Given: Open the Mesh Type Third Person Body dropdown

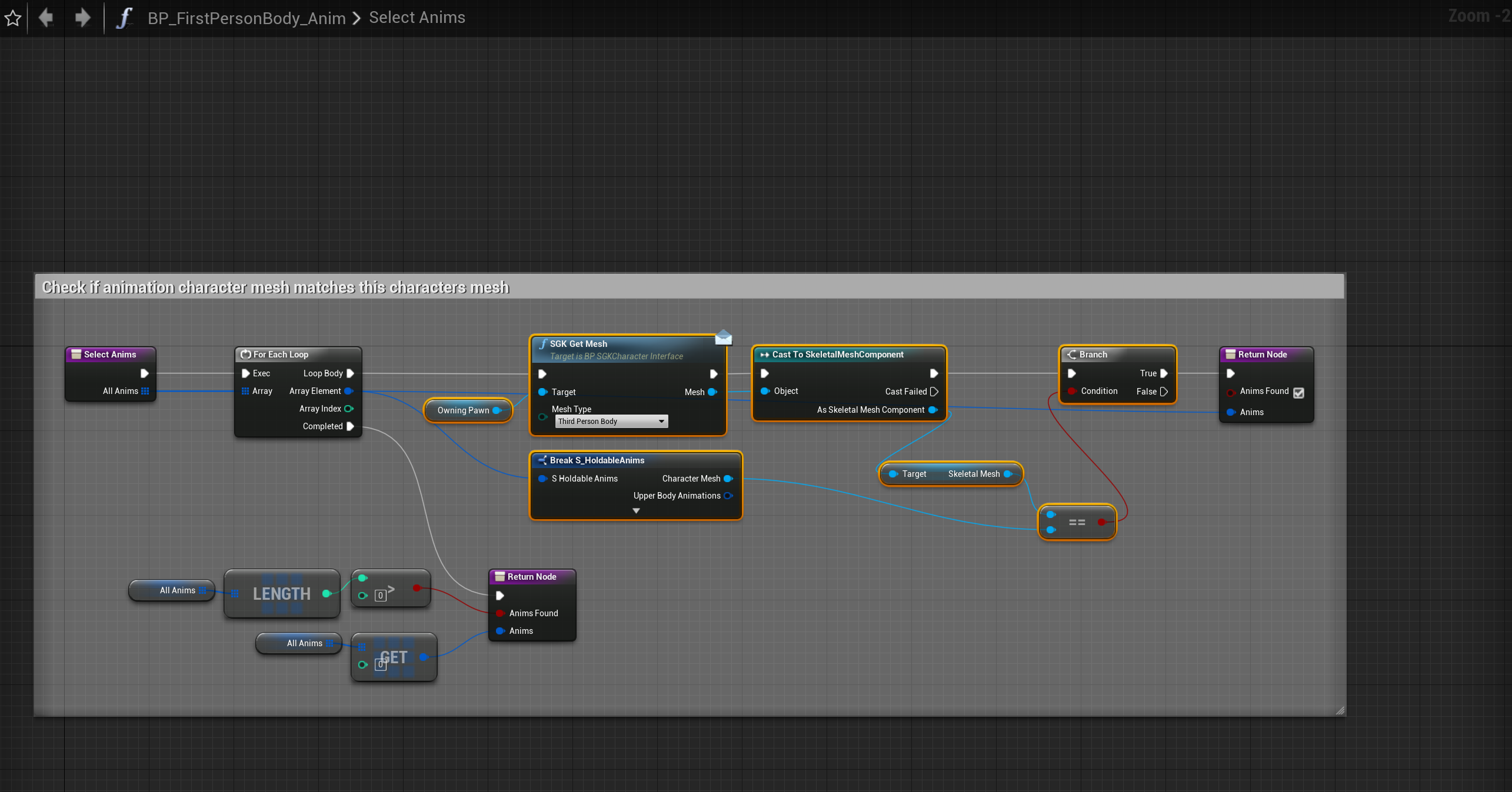Looking at the screenshot, I should coord(606,422).
